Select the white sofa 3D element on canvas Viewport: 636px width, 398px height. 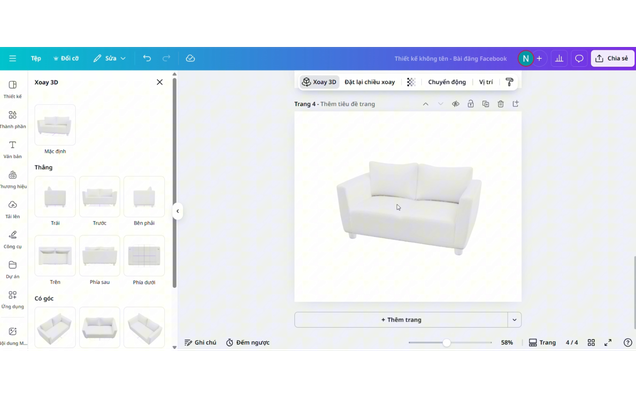click(409, 207)
